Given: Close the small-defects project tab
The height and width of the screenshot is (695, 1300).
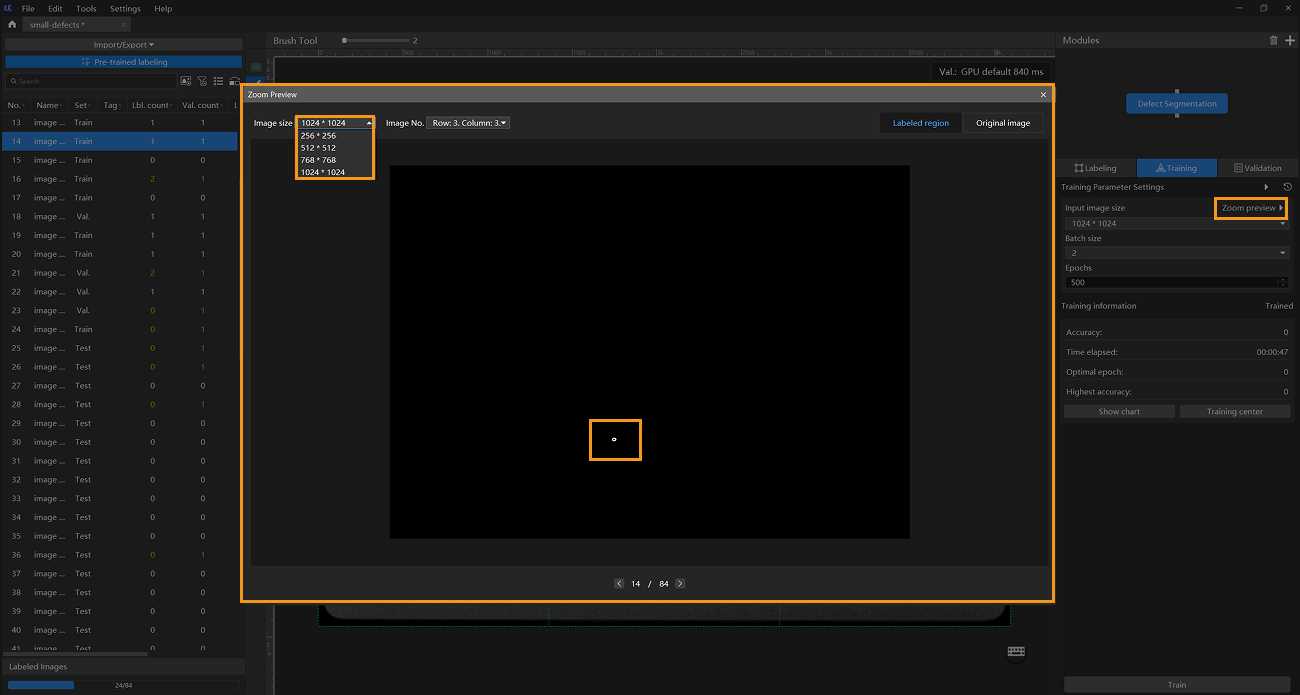Looking at the screenshot, I should tap(124, 24).
